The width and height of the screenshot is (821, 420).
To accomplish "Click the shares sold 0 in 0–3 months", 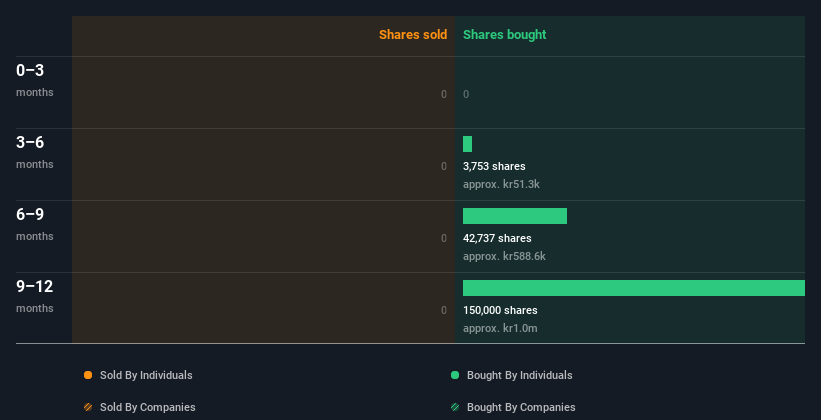I will click(x=444, y=94).
